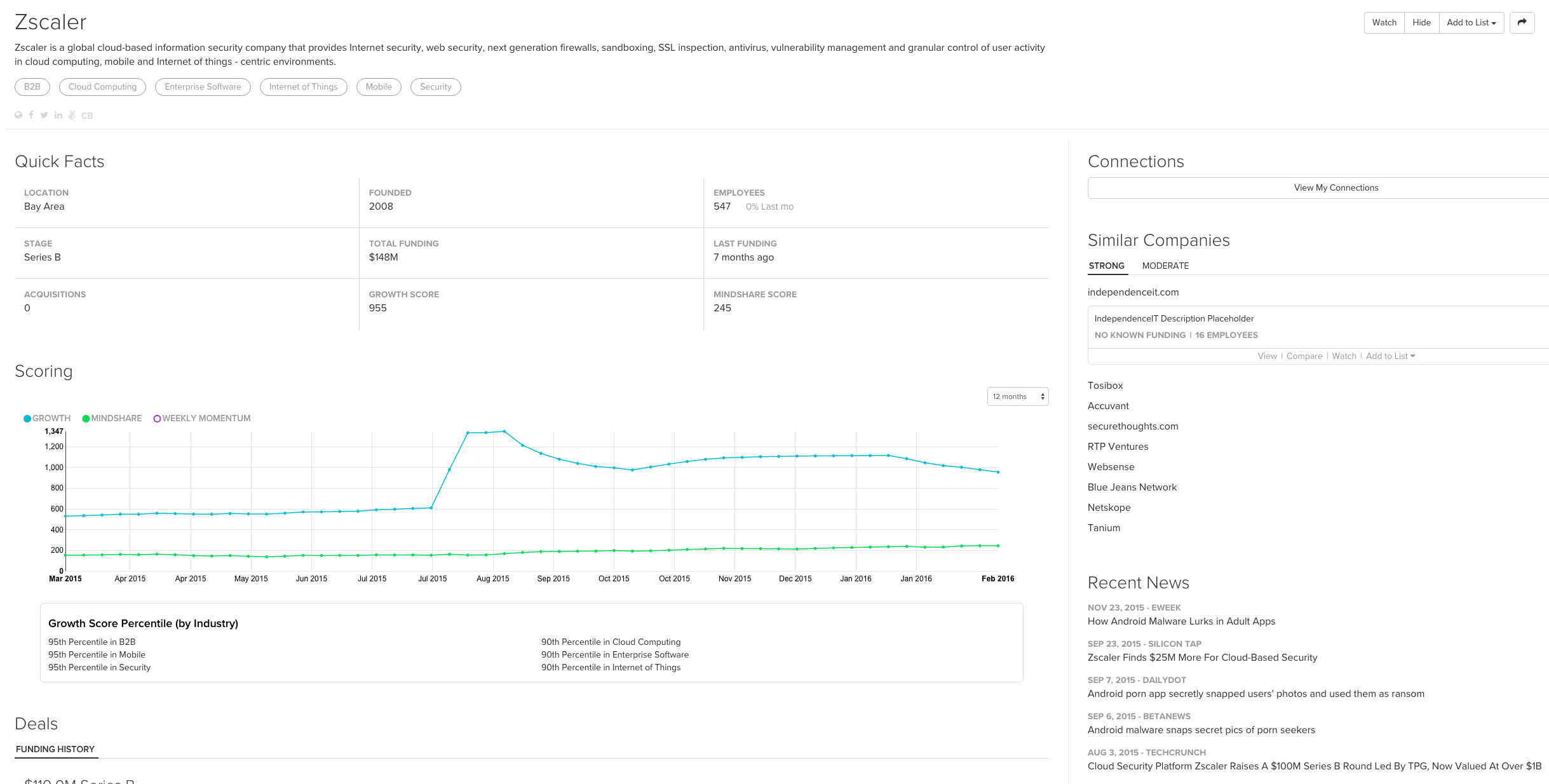Click the Total Funding value $148M
Viewport: 1549px width, 784px height.
point(383,257)
